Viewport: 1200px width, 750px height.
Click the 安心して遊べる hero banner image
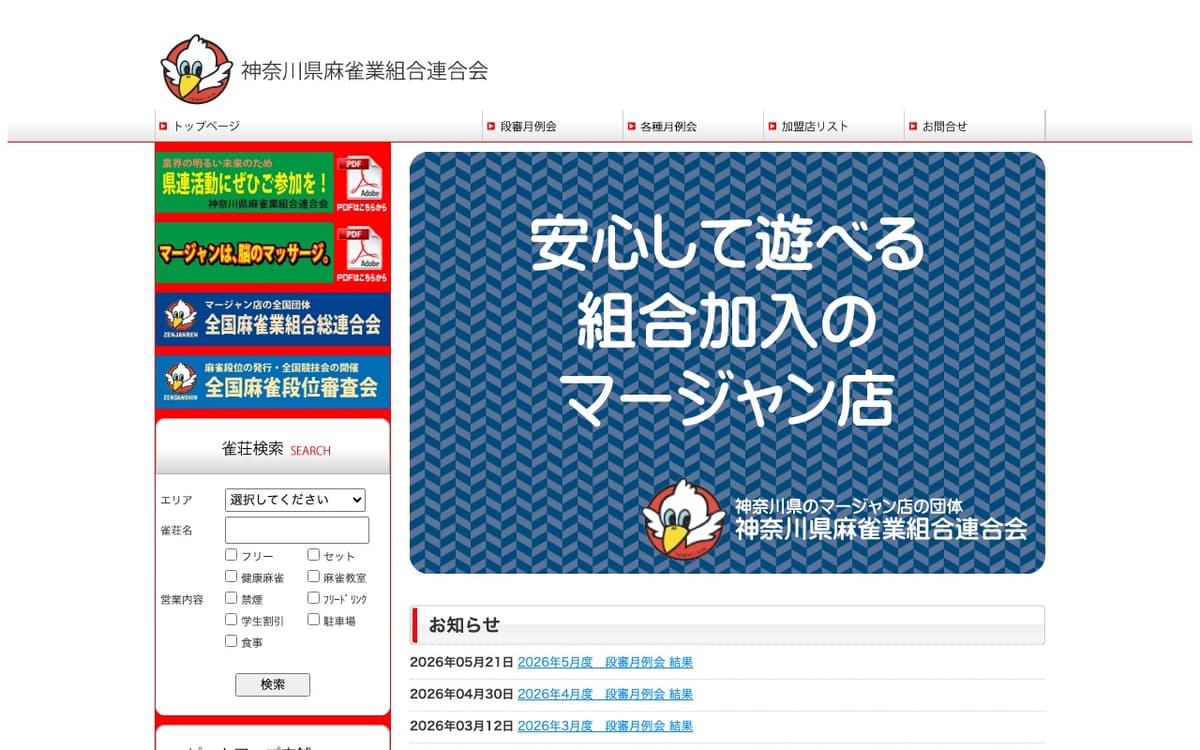click(x=727, y=363)
